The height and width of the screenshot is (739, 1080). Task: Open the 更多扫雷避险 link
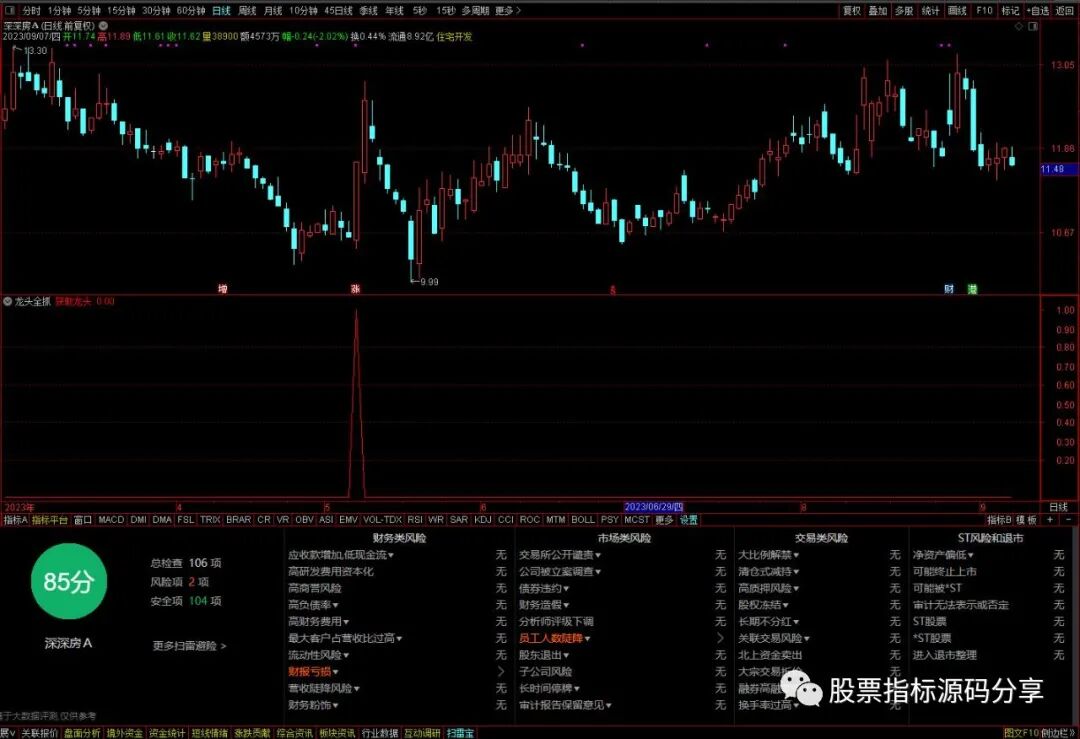coord(189,645)
